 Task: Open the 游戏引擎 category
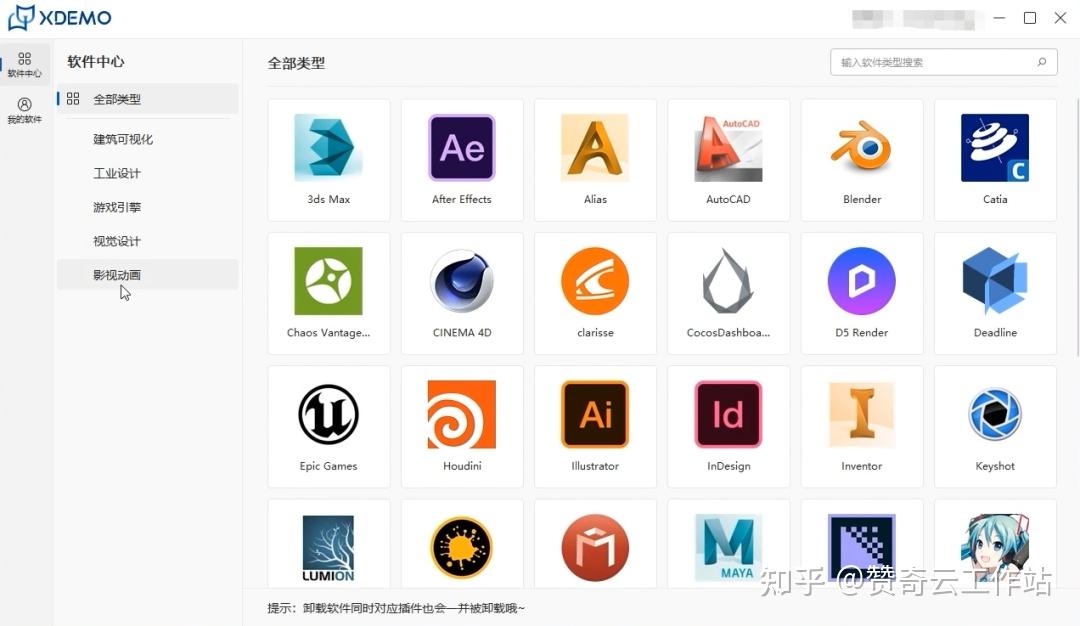pyautogui.click(x=117, y=207)
